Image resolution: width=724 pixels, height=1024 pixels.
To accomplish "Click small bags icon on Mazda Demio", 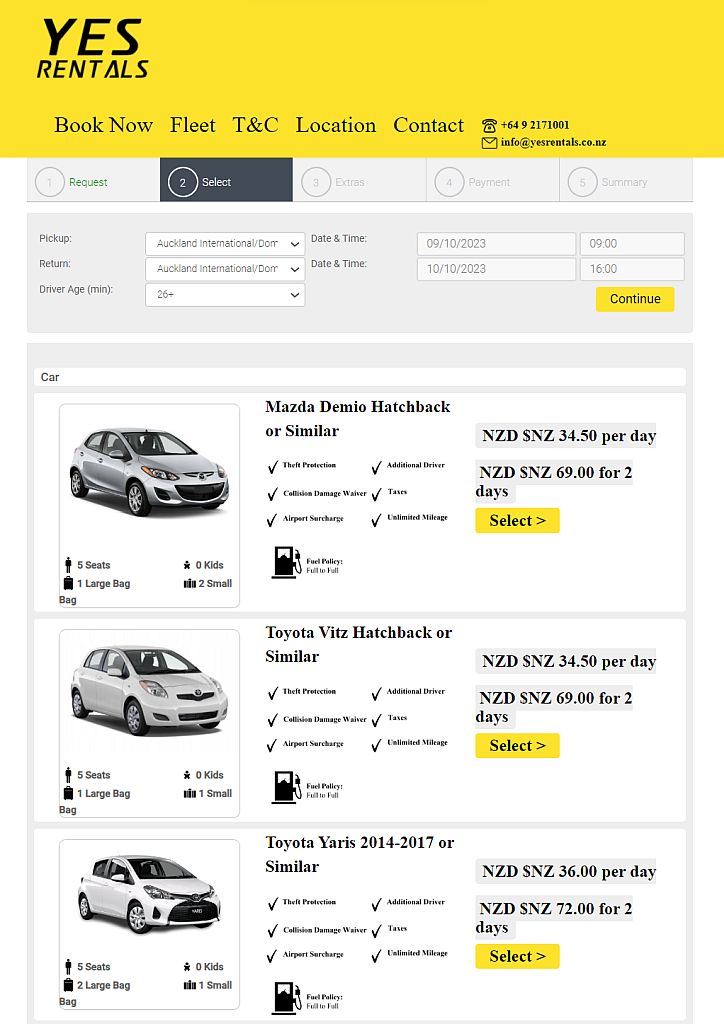I will [190, 583].
